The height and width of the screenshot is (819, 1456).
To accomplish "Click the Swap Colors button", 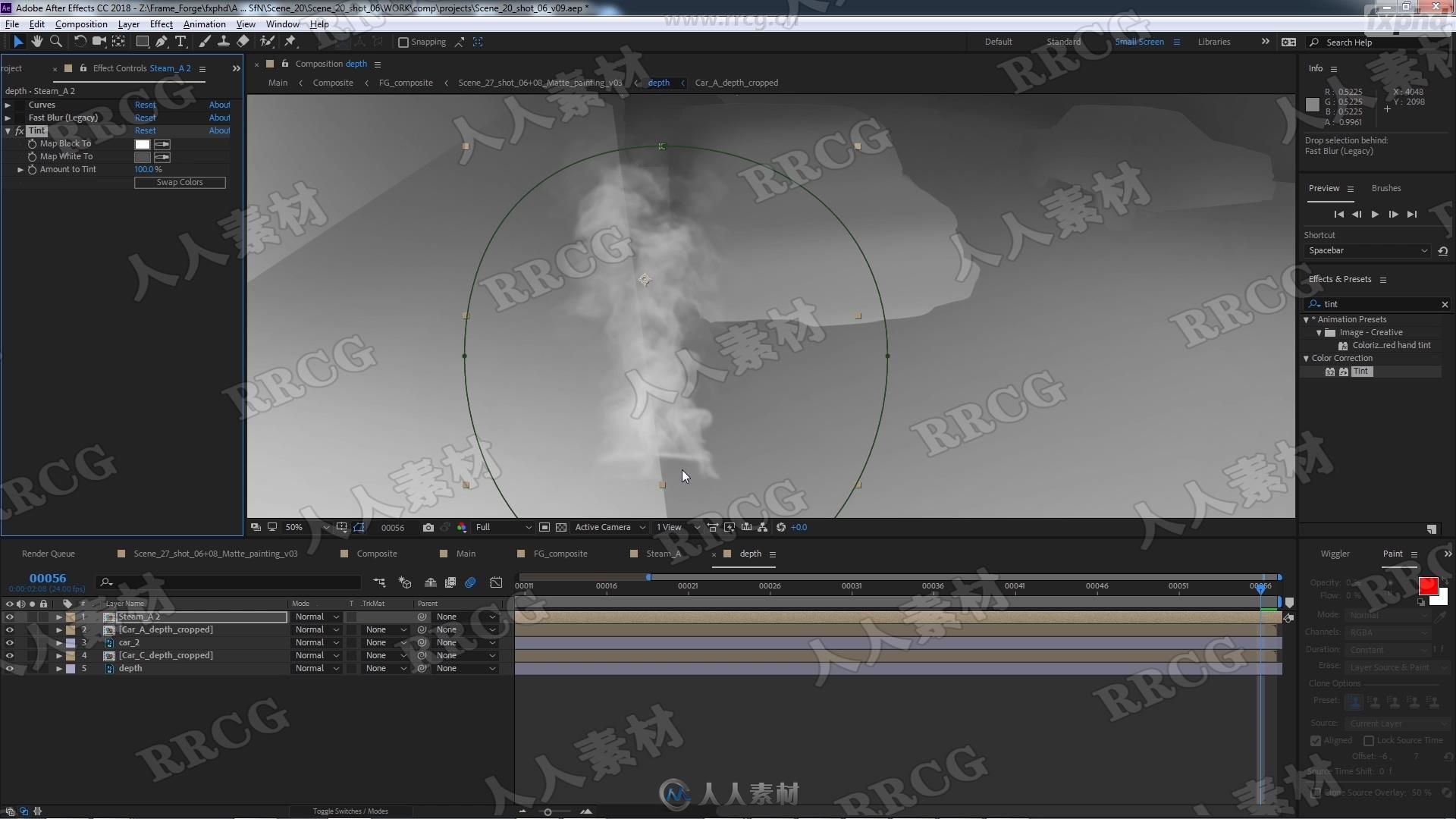I will pos(180,183).
